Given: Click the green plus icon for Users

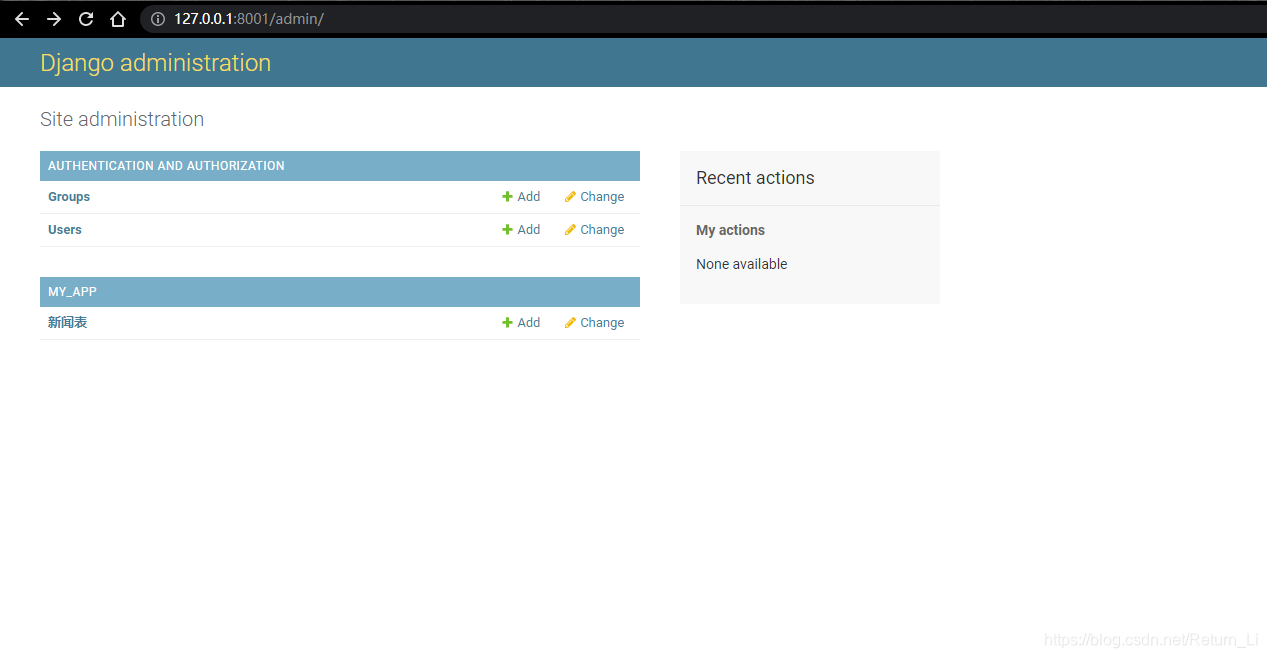Looking at the screenshot, I should click(x=507, y=230).
